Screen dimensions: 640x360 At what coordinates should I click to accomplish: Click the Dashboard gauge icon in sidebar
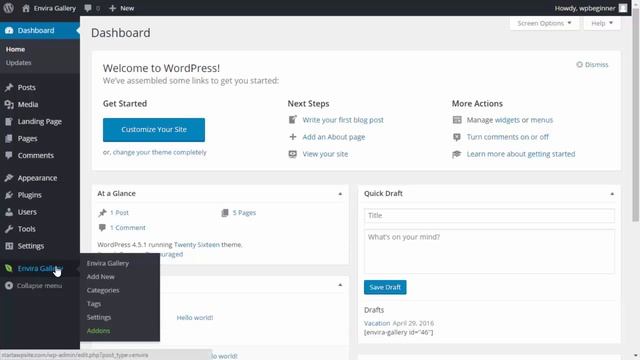pos(9,31)
